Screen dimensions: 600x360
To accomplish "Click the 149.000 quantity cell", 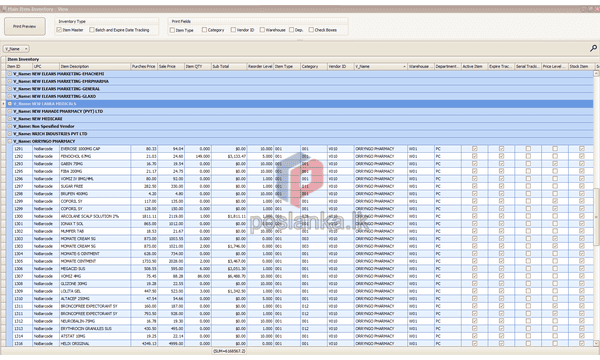I will click(198, 156).
